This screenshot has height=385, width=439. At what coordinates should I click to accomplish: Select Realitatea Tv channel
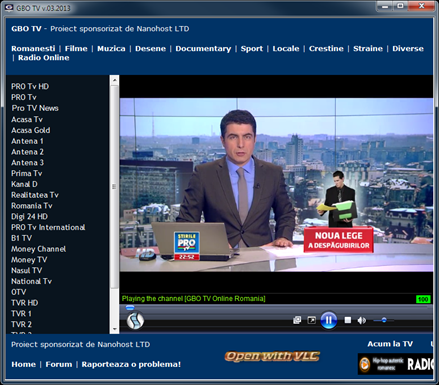coord(35,195)
